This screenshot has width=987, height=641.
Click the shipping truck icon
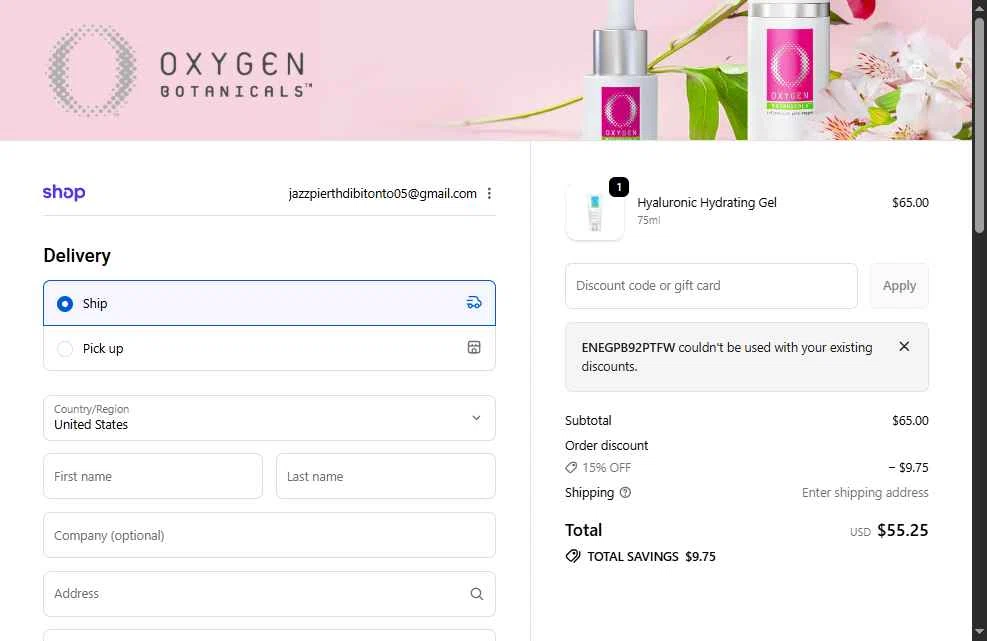click(x=474, y=303)
